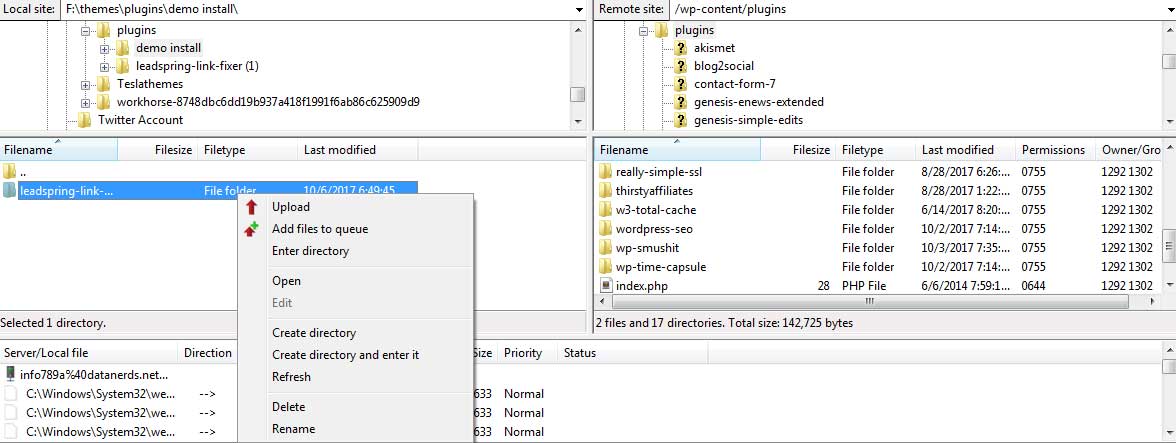This screenshot has height=443, width=1176.
Task: Click the remote plugins folder icon
Action: (662, 30)
